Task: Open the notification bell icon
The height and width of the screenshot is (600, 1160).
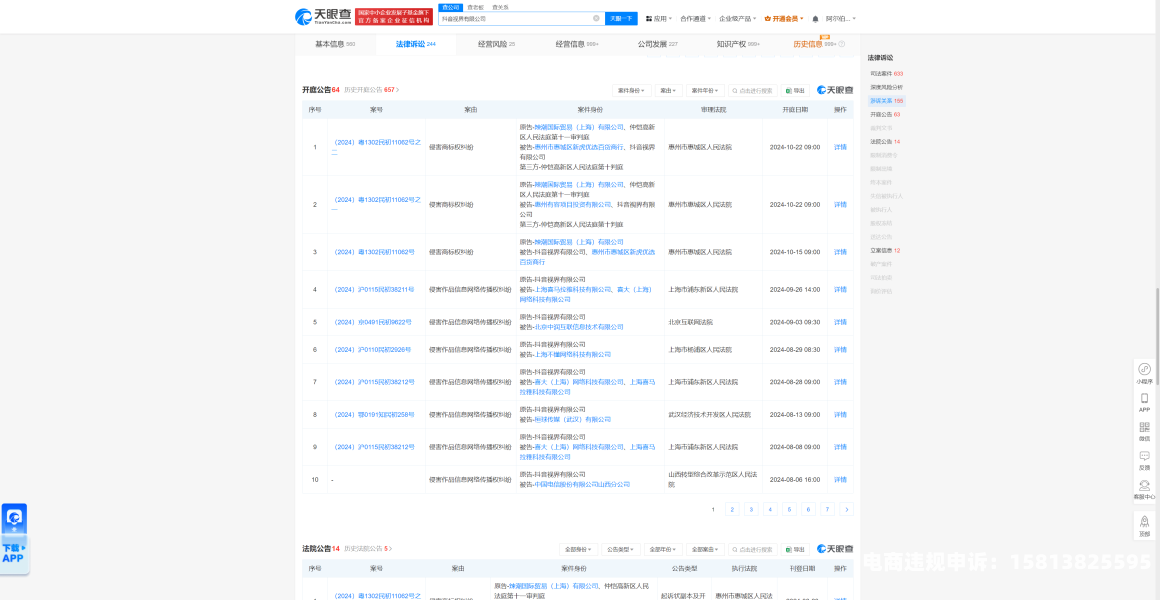Action: click(x=815, y=18)
